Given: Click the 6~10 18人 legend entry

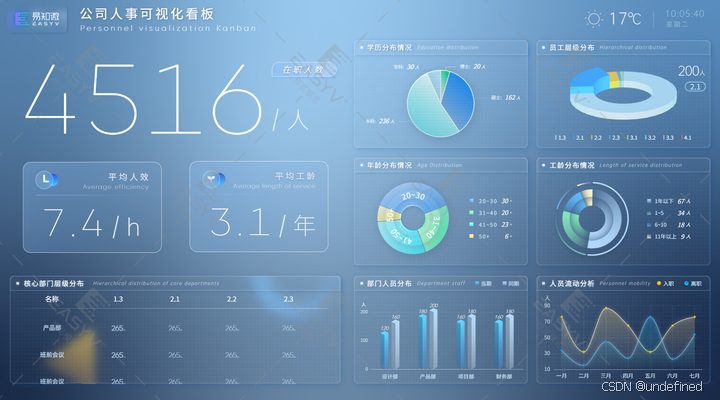Looking at the screenshot, I should (x=669, y=225).
